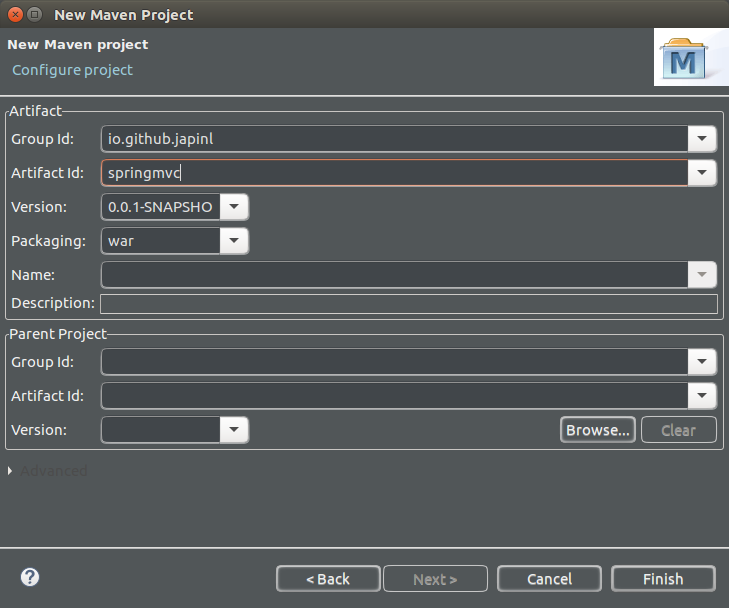The width and height of the screenshot is (729, 608).
Task: Click the Version field showing 0.0.1-SNAPSHOT
Action: tap(160, 206)
